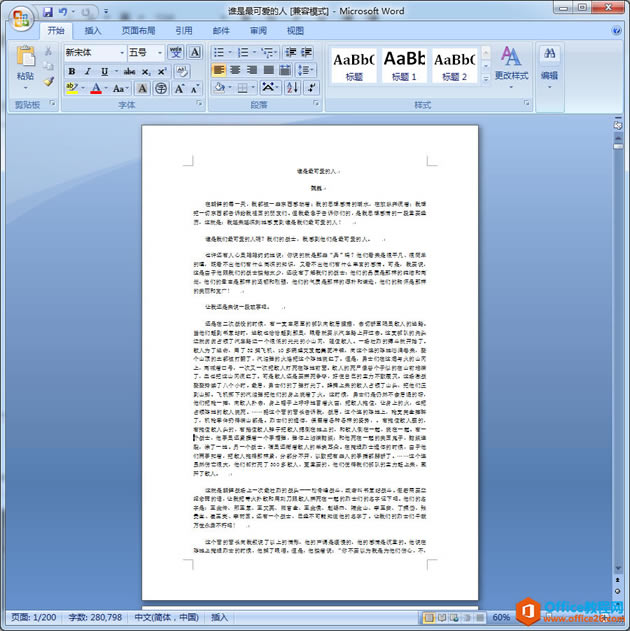This screenshot has height=631, width=630.
Task: Open the phonetic guide (wén) tool
Action: pos(176,52)
